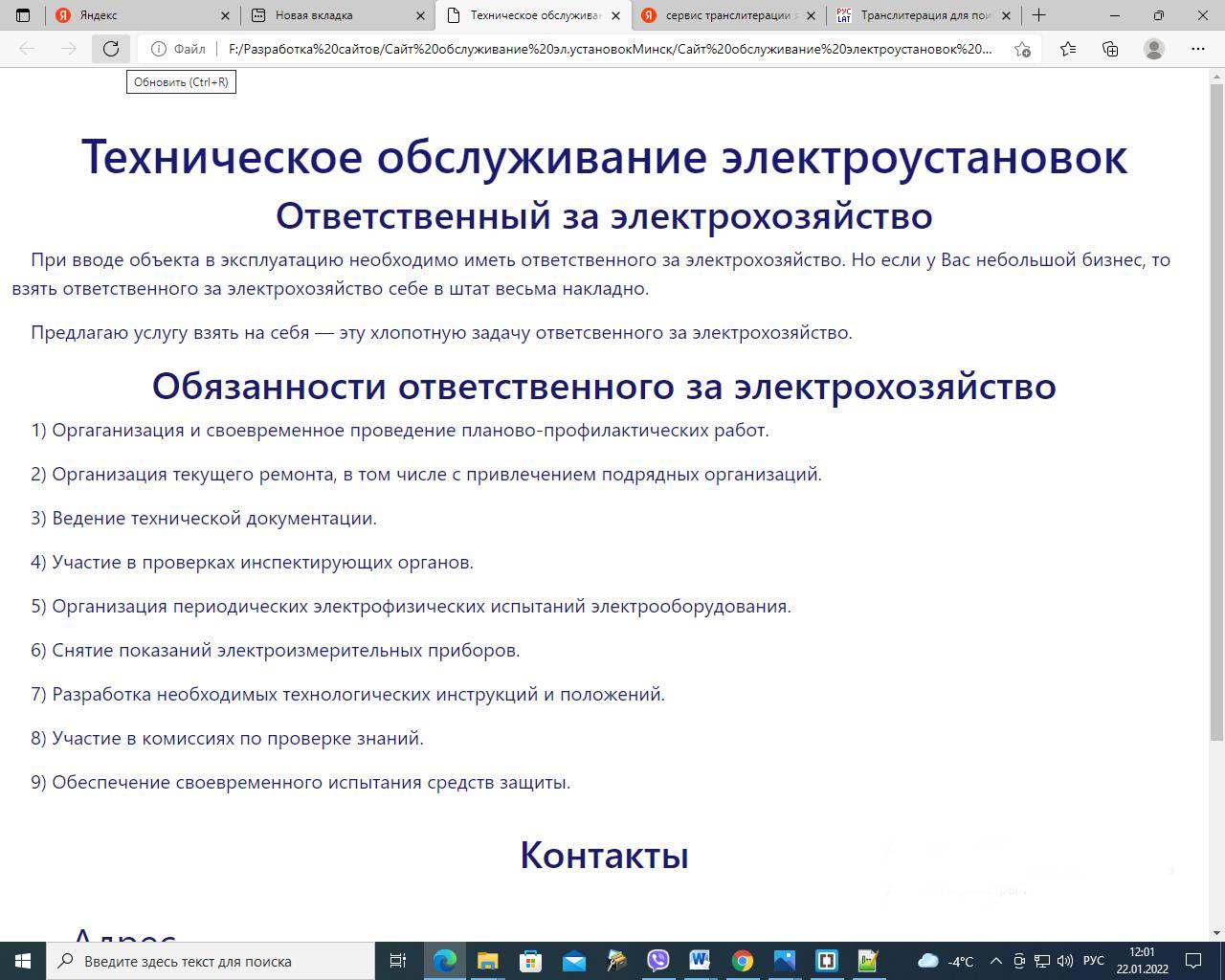The image size is (1225, 980).
Task: Open Edge Settings and more menu
Action: 1197,49
